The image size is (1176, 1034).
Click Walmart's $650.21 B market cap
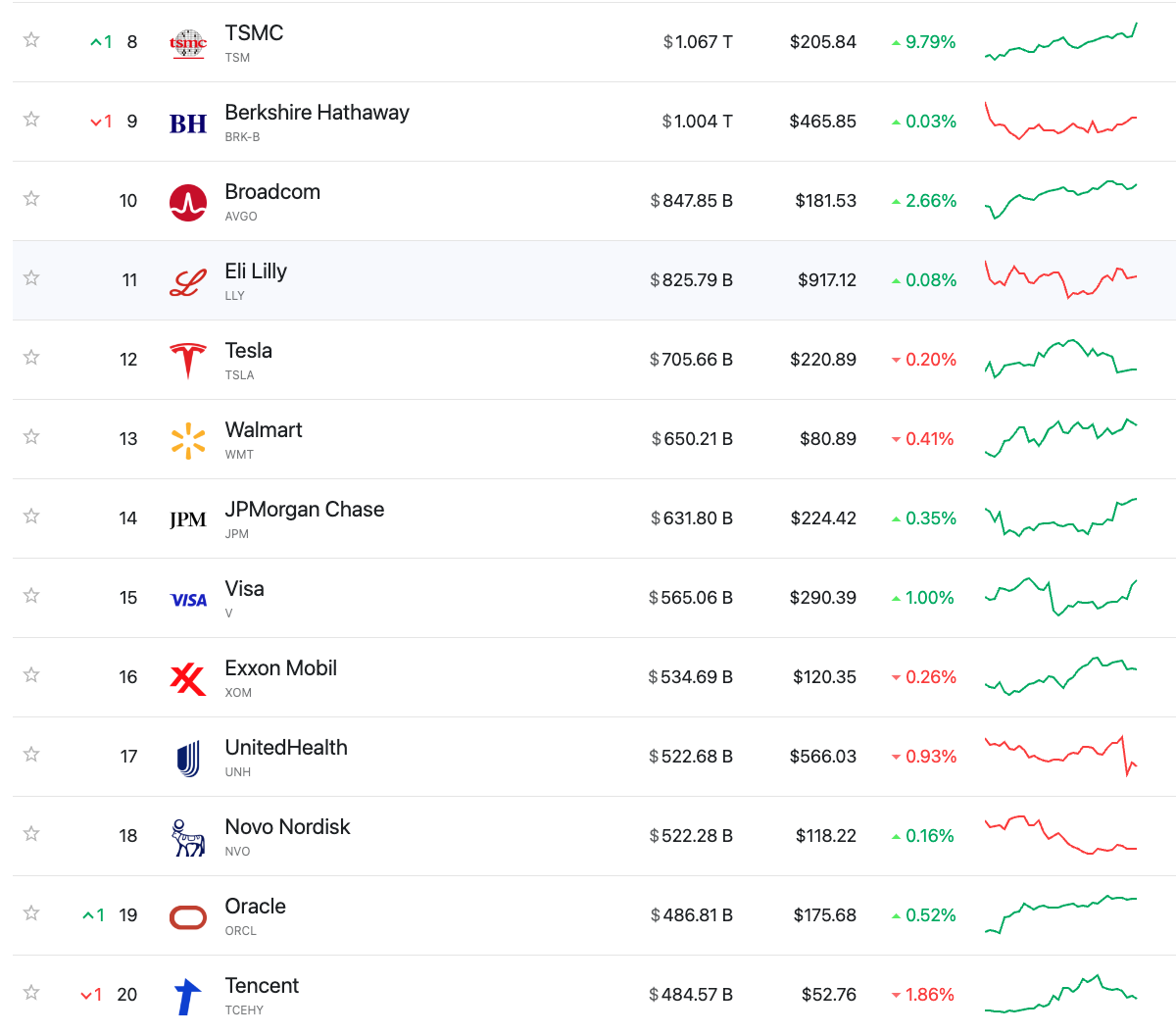(x=692, y=439)
